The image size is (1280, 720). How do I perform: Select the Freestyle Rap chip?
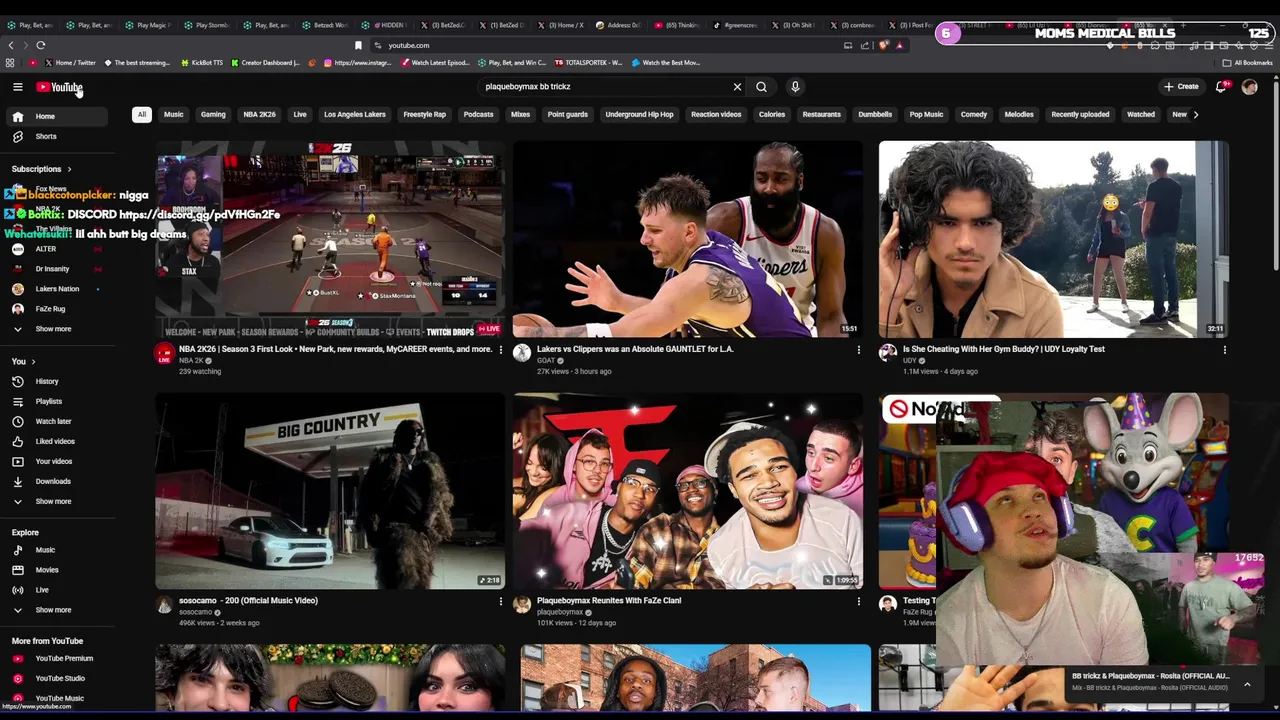click(424, 114)
